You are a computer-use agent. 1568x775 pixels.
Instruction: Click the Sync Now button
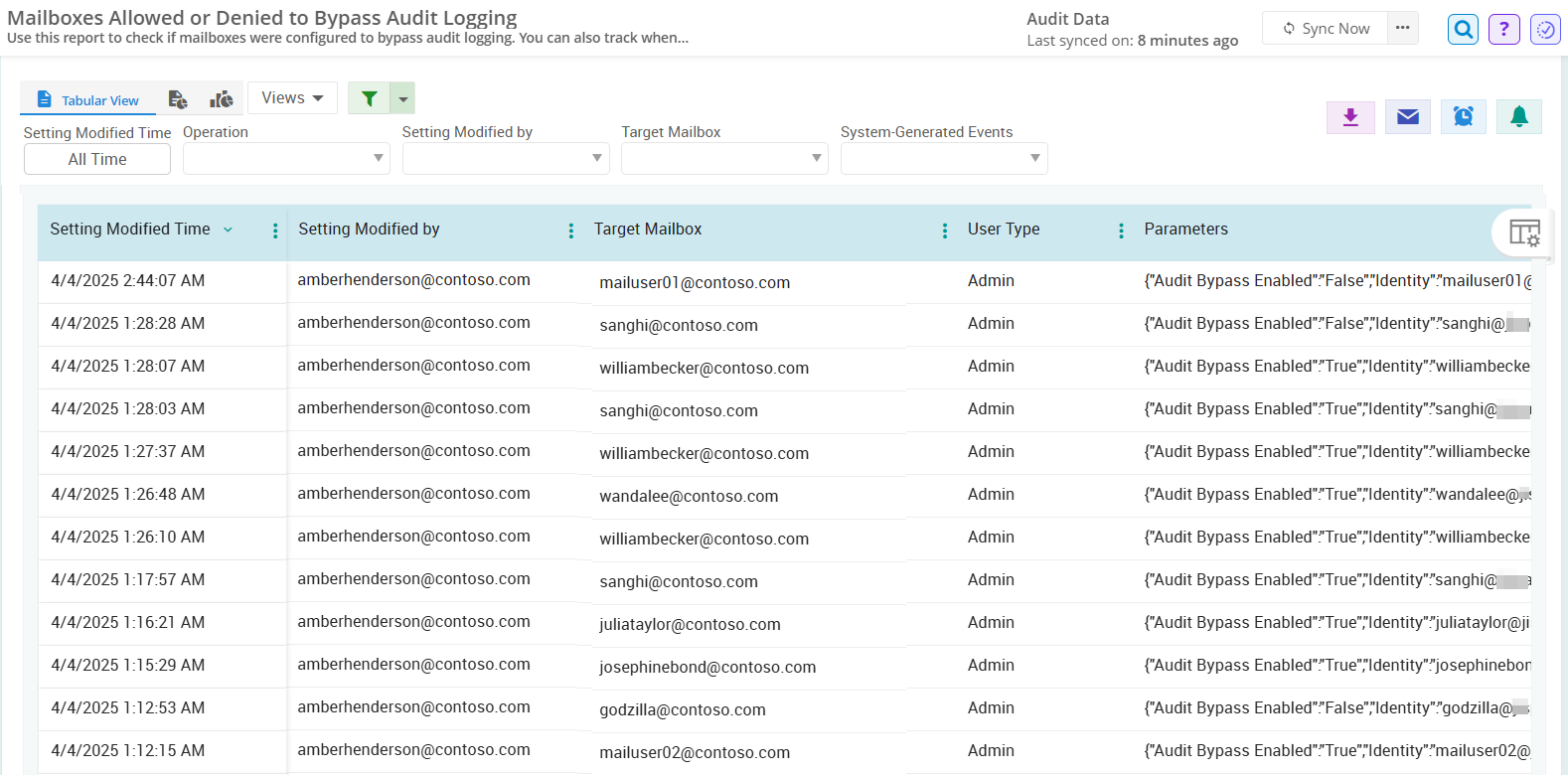pyautogui.click(x=1326, y=29)
